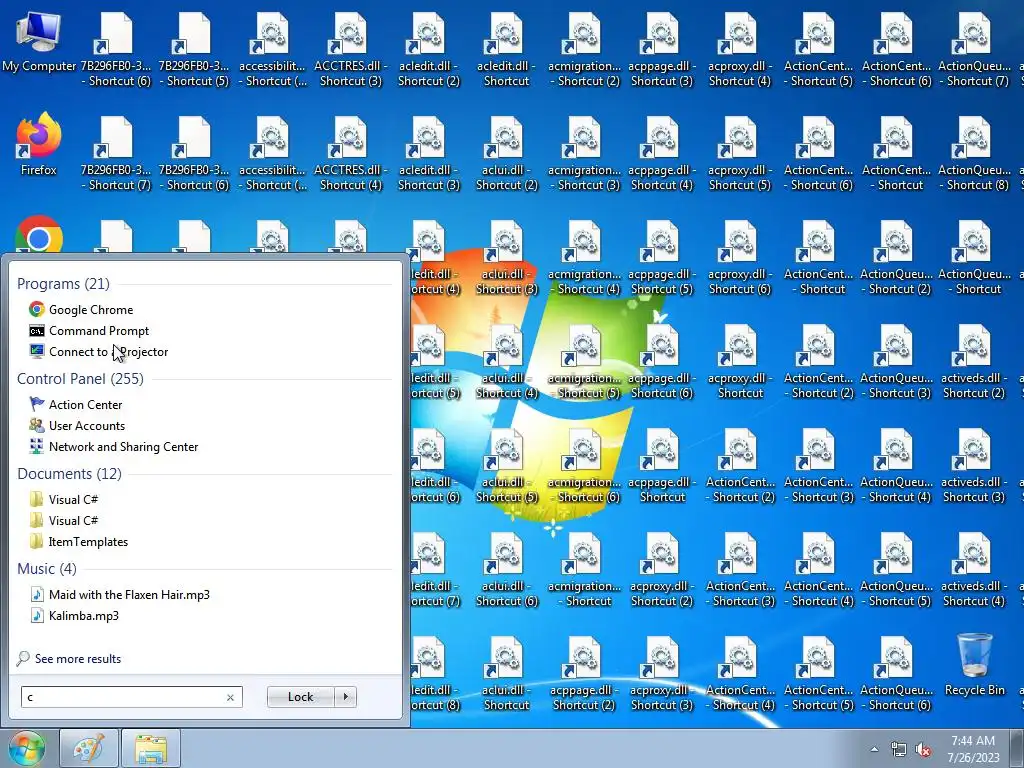The image size is (1024, 768).
Task: Select acppage.dll - Shortcut (3) desktop icon
Action: (x=662, y=50)
